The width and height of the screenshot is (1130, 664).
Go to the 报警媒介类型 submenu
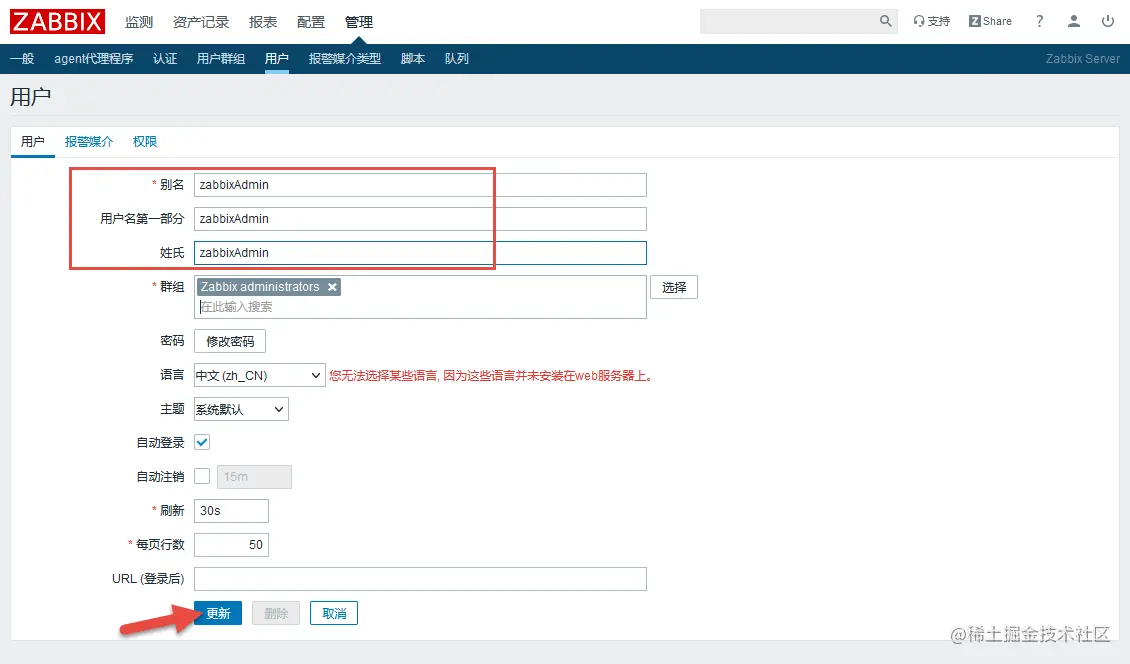pyautogui.click(x=344, y=58)
